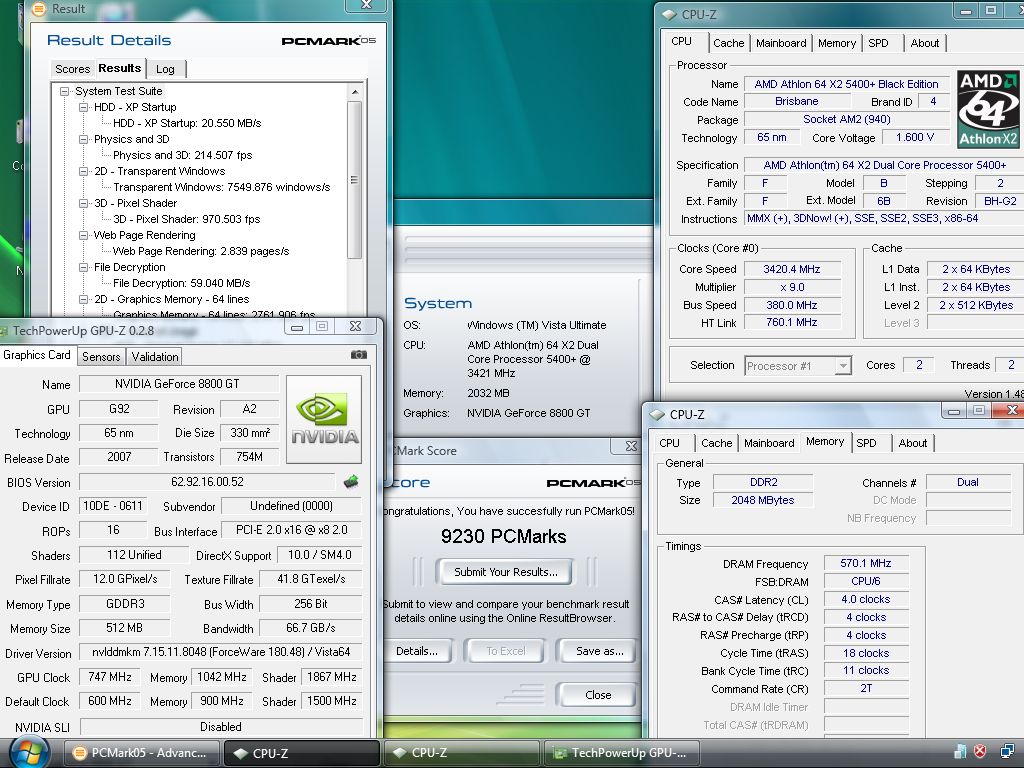This screenshot has height=768, width=1024.
Task: Switch to first CPU-Z taskbar button
Action: 301,752
